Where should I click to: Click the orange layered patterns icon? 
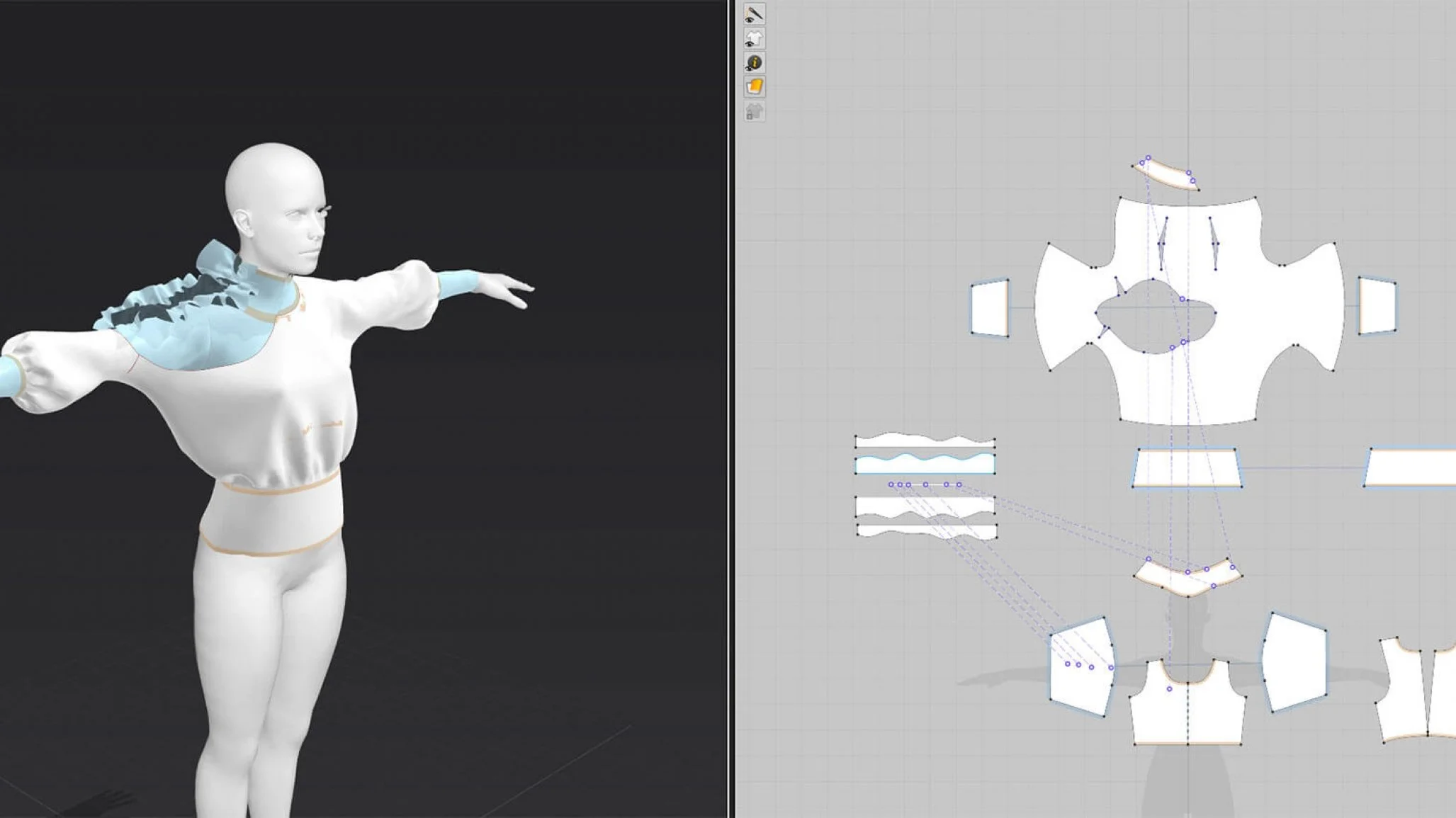(x=754, y=86)
